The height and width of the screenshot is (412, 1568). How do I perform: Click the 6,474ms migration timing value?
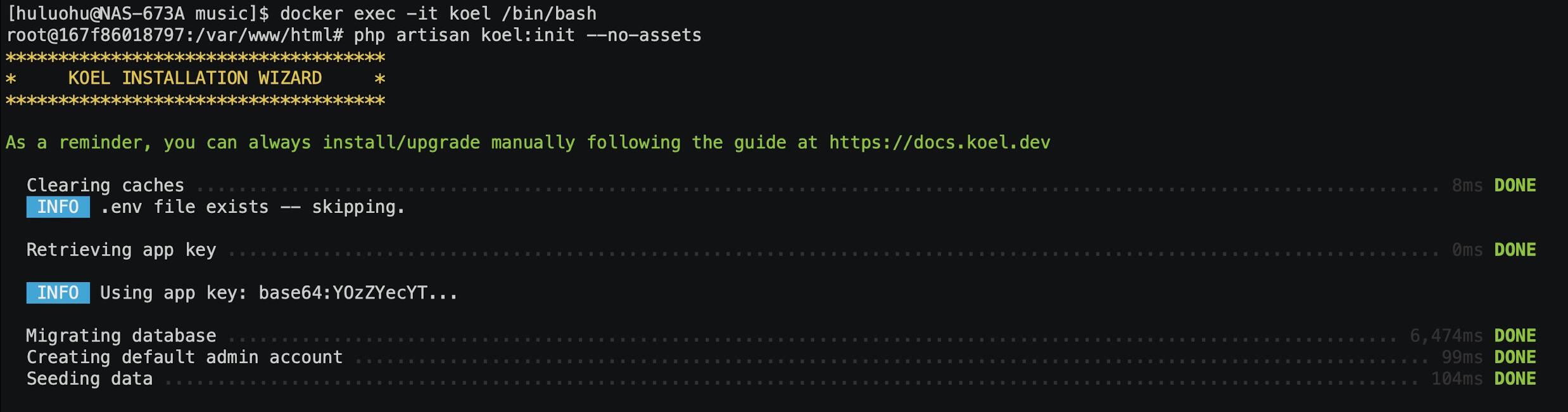1446,336
